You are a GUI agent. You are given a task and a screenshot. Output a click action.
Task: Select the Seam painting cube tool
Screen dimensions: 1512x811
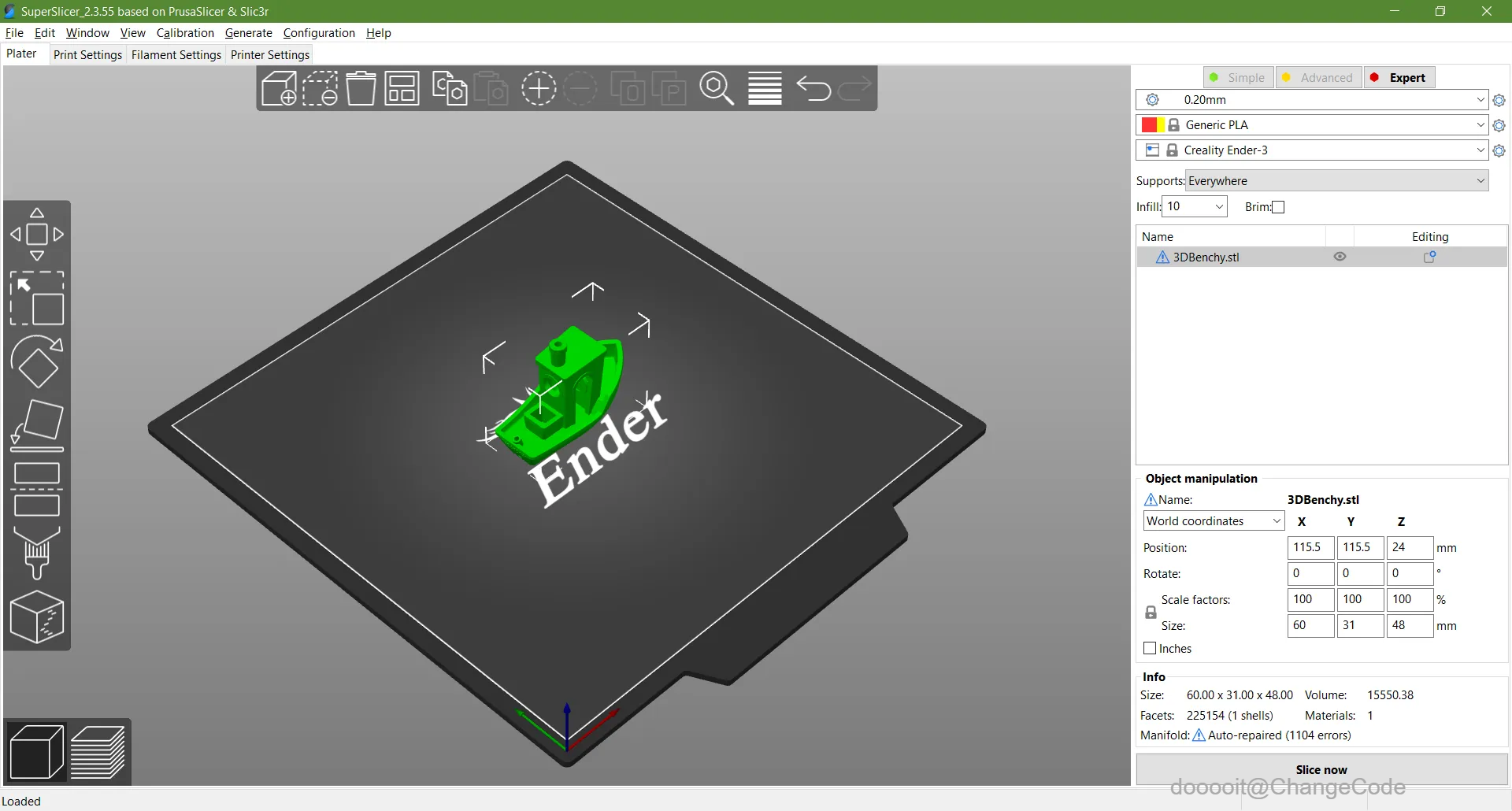pyautogui.click(x=37, y=617)
